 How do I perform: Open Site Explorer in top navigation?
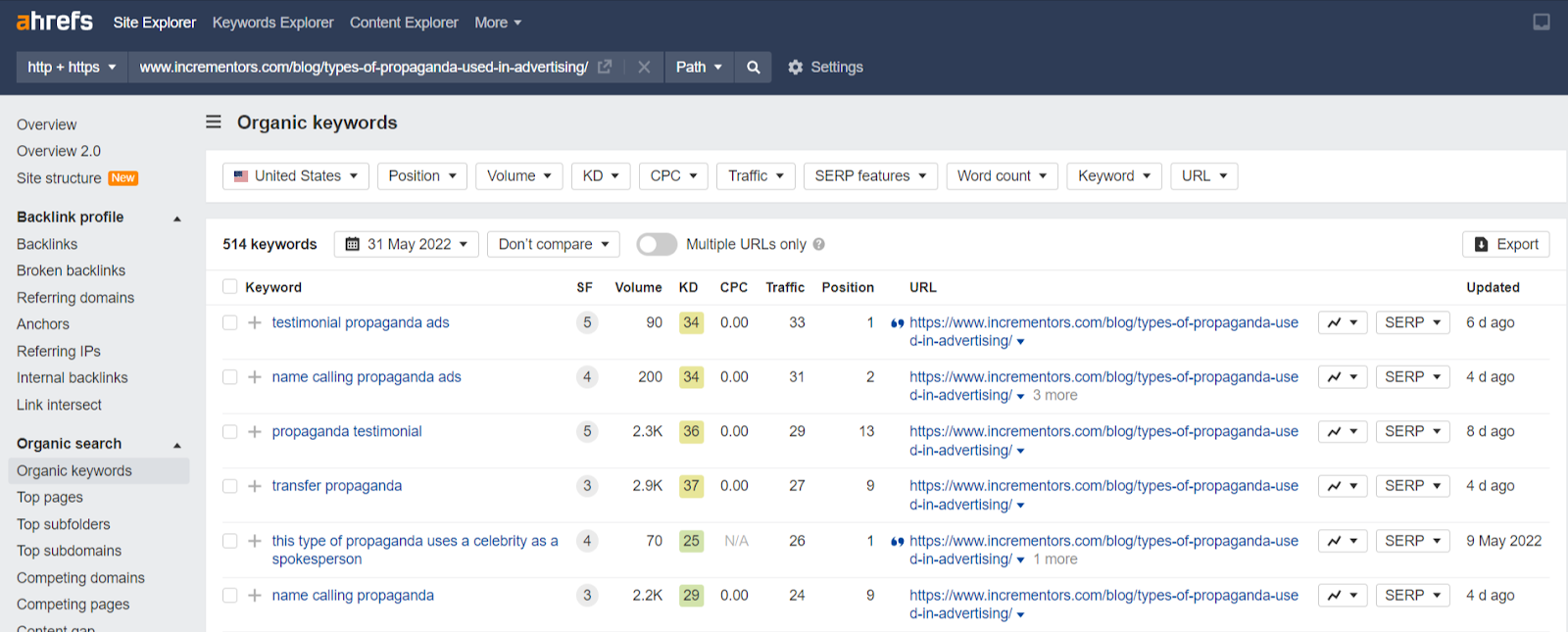tap(155, 23)
